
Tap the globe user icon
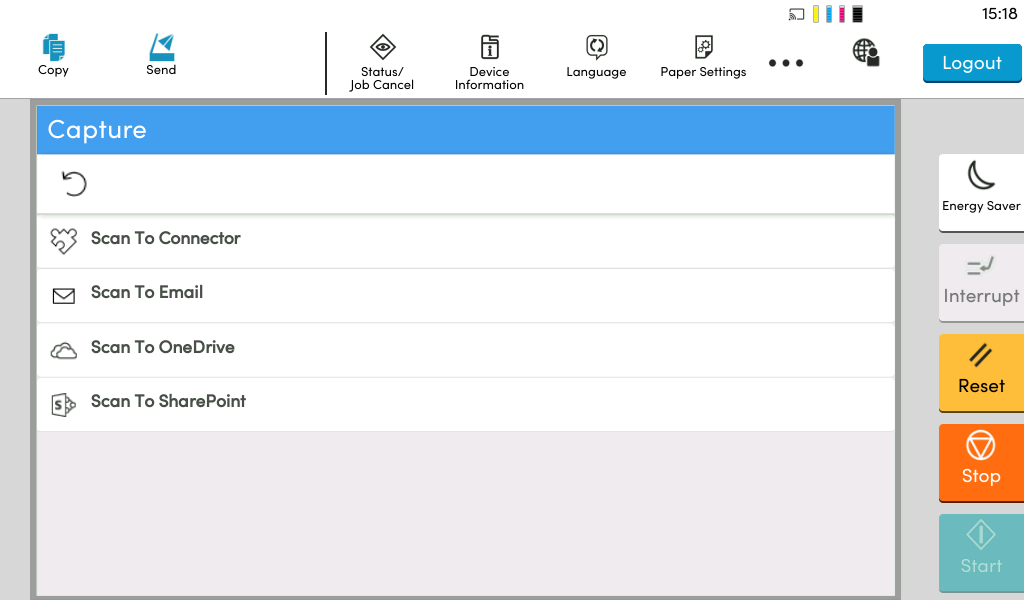(x=866, y=53)
